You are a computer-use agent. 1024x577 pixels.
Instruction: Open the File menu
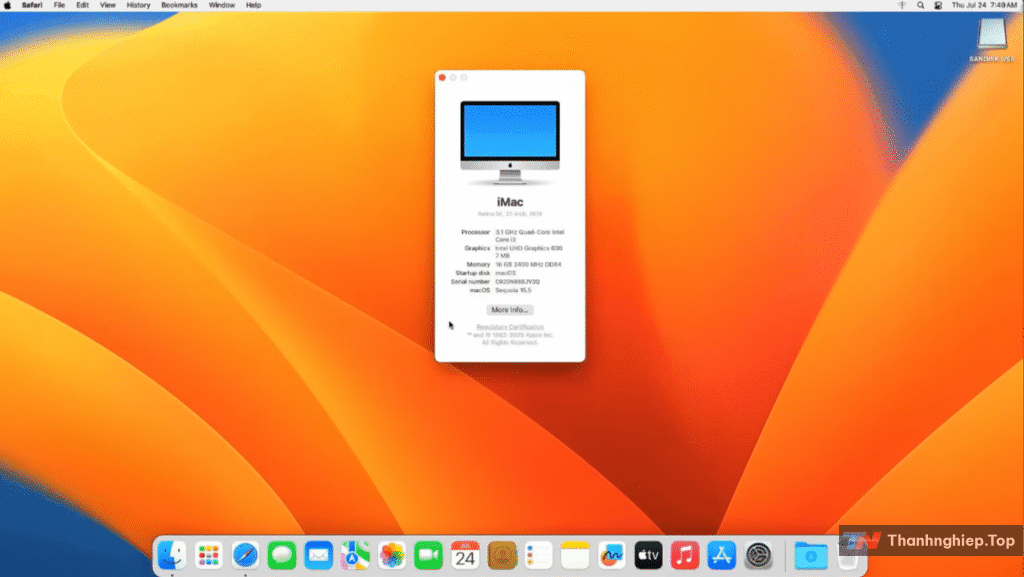pos(59,5)
